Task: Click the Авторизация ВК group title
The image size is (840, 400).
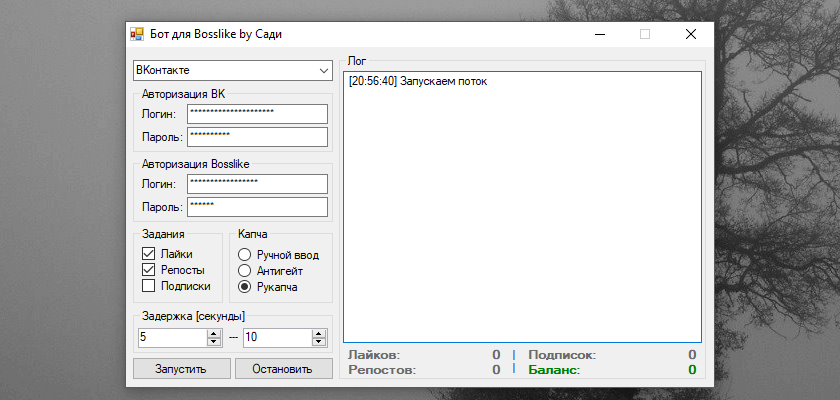Action: pos(184,94)
